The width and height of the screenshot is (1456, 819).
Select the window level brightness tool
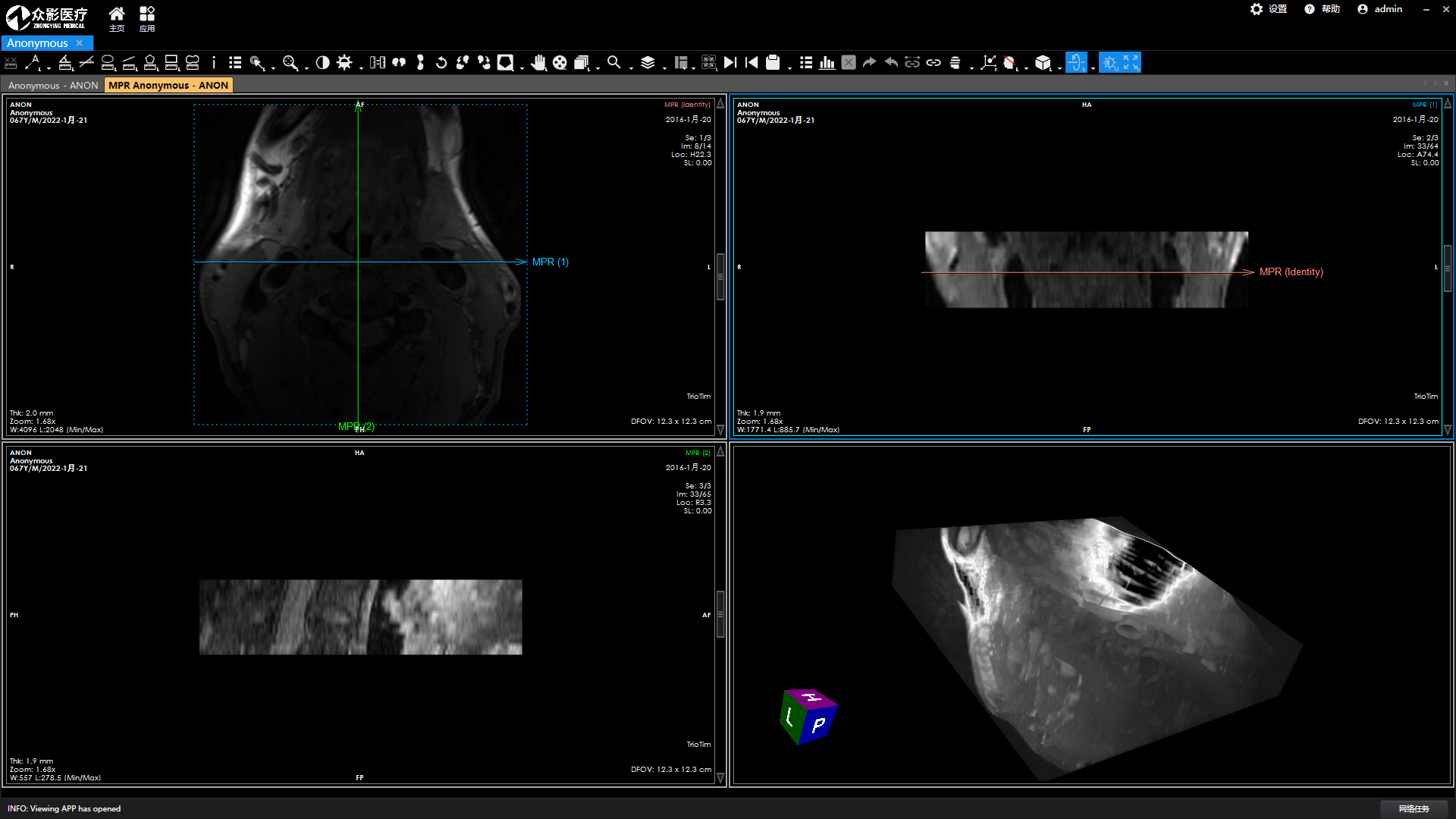tap(344, 63)
